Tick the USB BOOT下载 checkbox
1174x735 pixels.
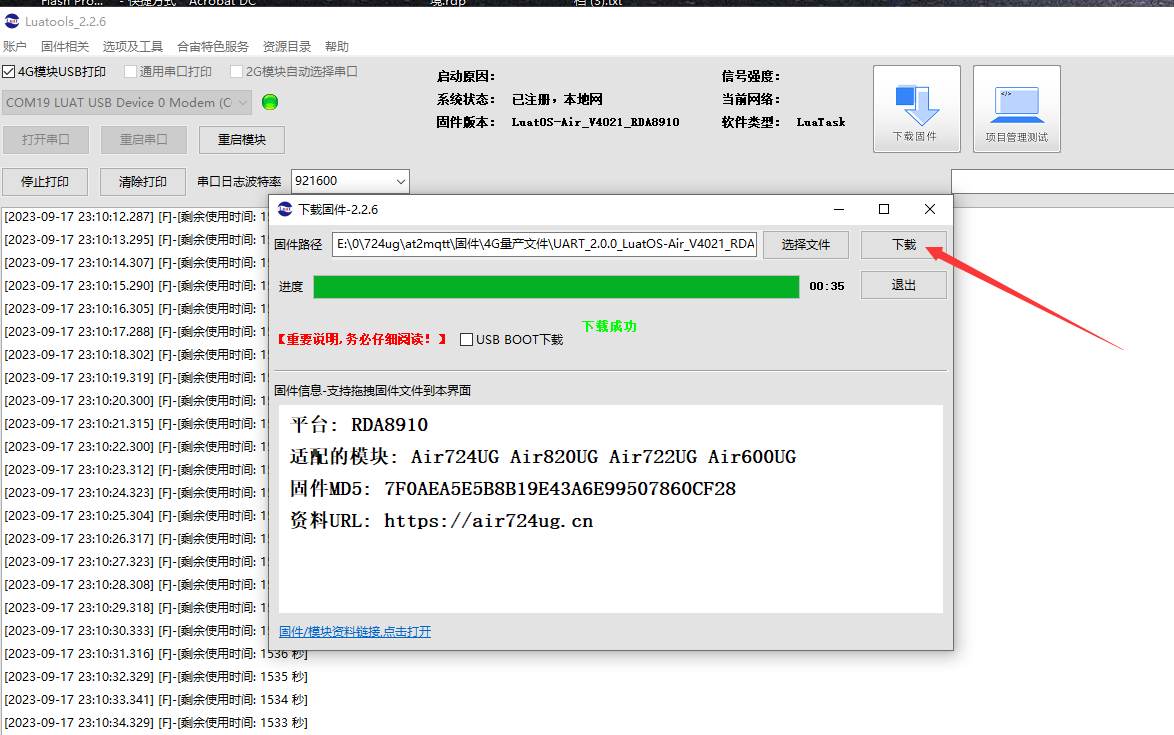click(x=466, y=340)
